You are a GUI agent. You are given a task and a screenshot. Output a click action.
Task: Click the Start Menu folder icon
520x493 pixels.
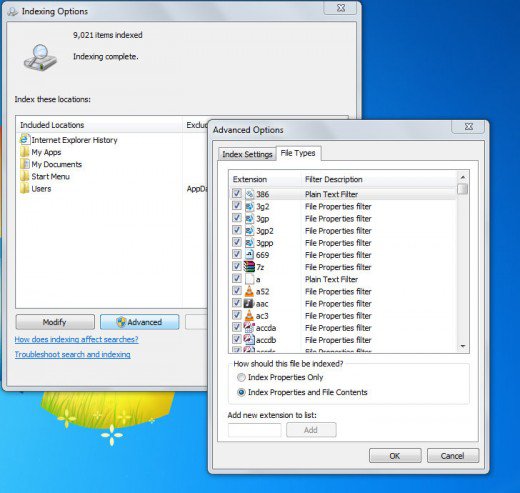coord(25,176)
